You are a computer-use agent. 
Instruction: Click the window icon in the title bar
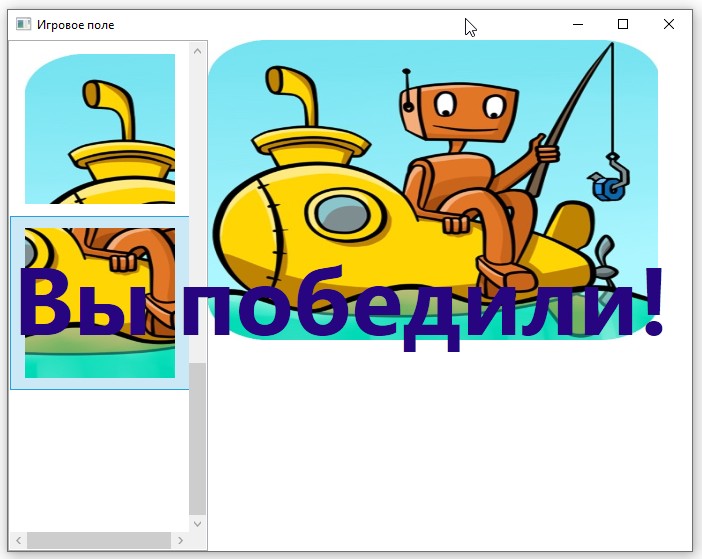[24, 24]
